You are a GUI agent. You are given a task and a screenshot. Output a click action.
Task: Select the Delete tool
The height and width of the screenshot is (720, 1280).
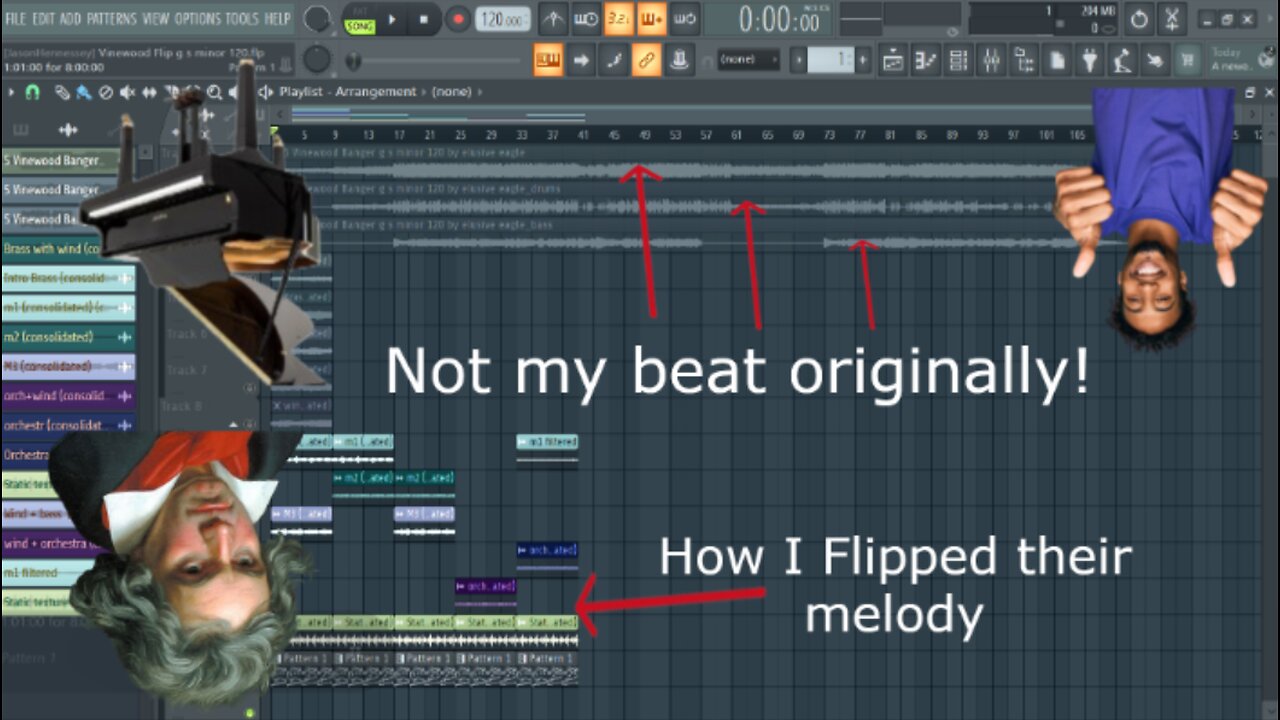click(x=105, y=92)
